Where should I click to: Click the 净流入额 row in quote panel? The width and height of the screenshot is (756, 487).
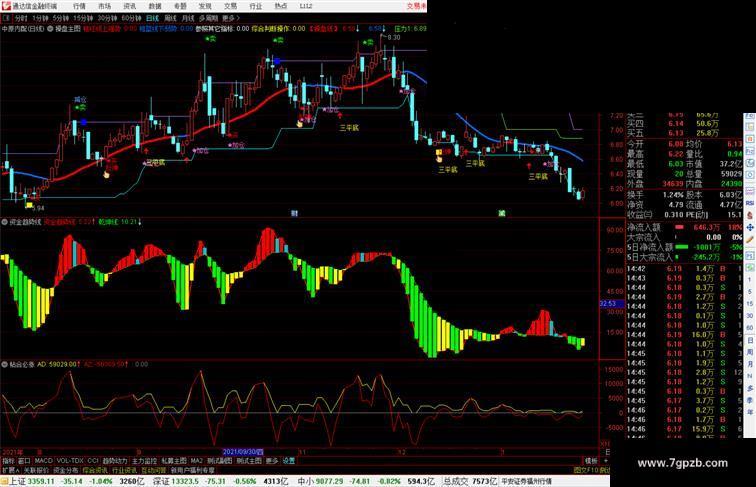click(x=684, y=227)
